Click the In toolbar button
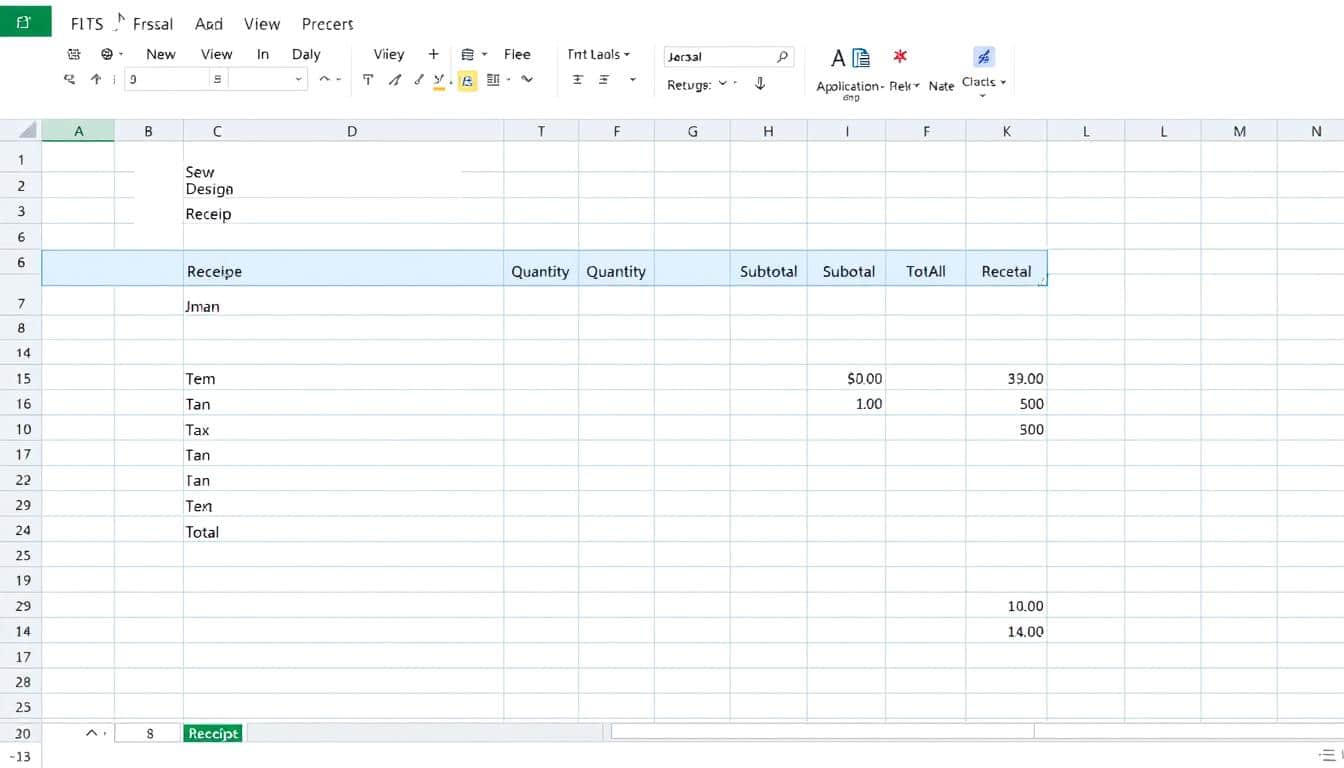 [x=263, y=54]
